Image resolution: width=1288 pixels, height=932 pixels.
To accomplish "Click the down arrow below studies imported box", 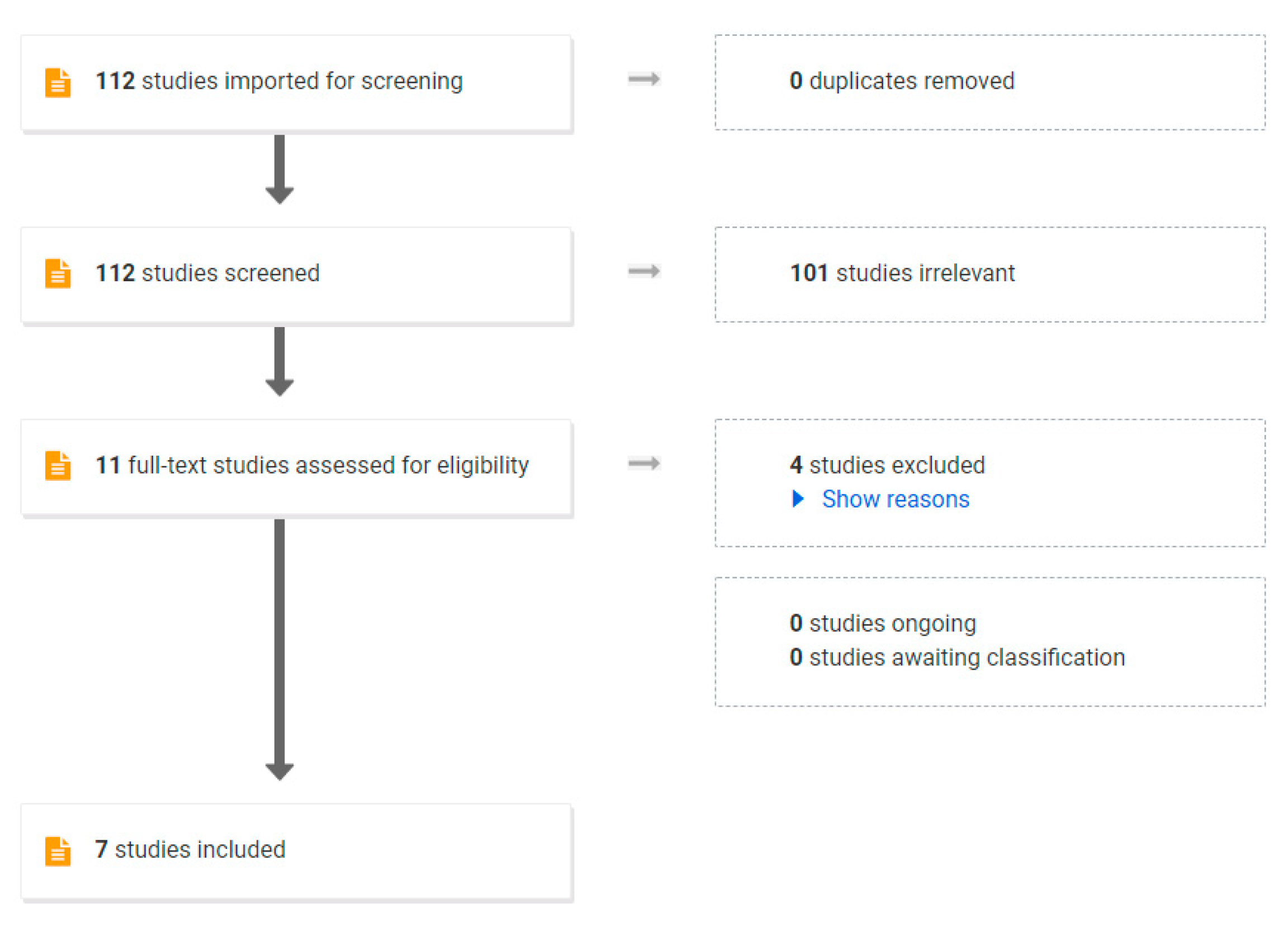I will pyautogui.click(x=280, y=169).
